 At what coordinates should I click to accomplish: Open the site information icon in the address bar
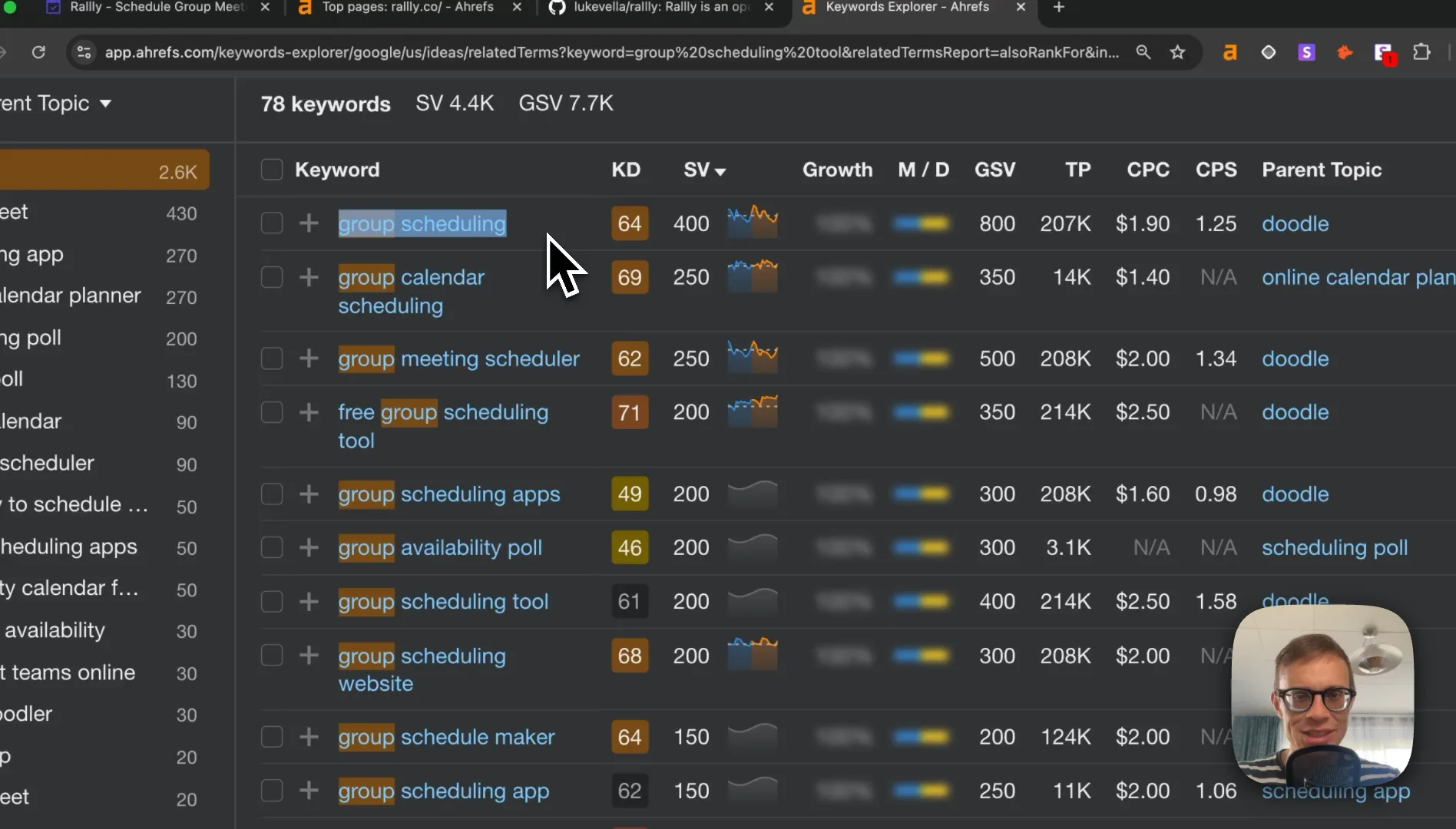(84, 52)
